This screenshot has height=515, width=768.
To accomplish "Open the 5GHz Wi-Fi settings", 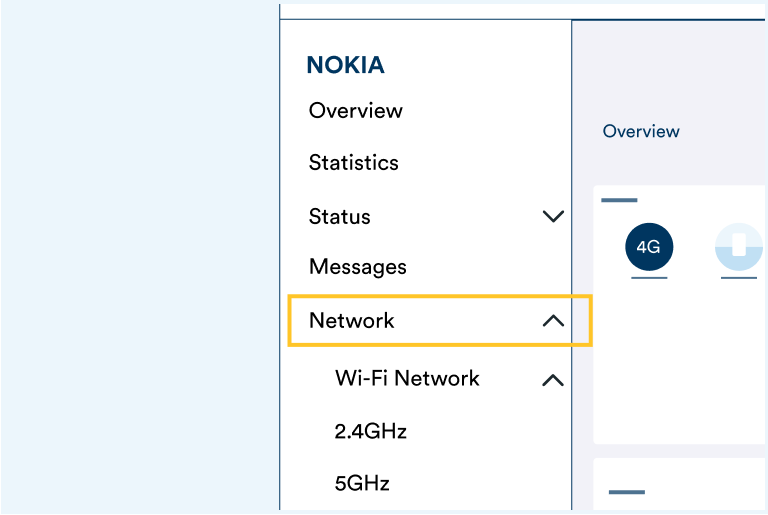I will pyautogui.click(x=361, y=484).
